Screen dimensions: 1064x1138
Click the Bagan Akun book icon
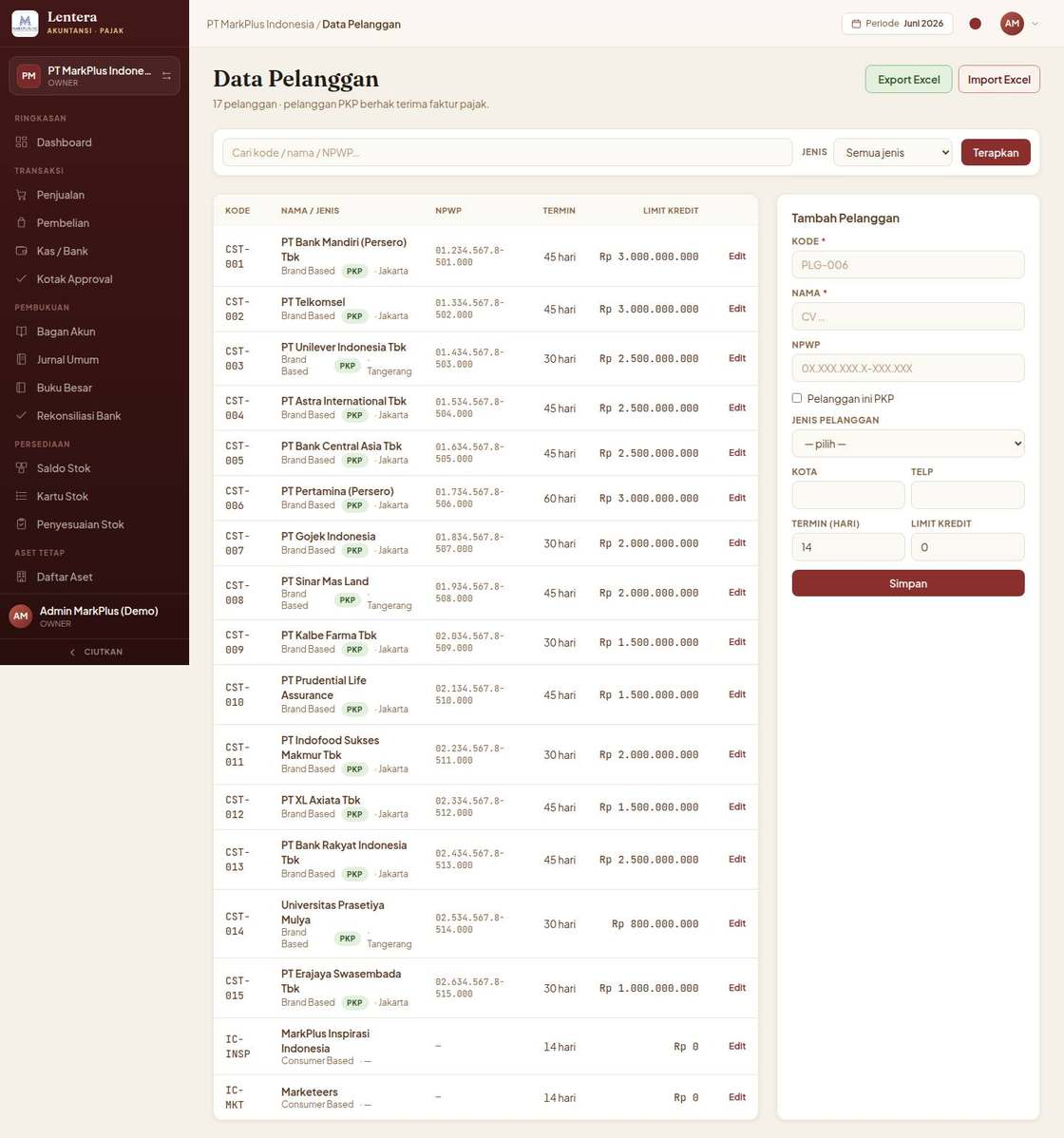[x=21, y=332]
